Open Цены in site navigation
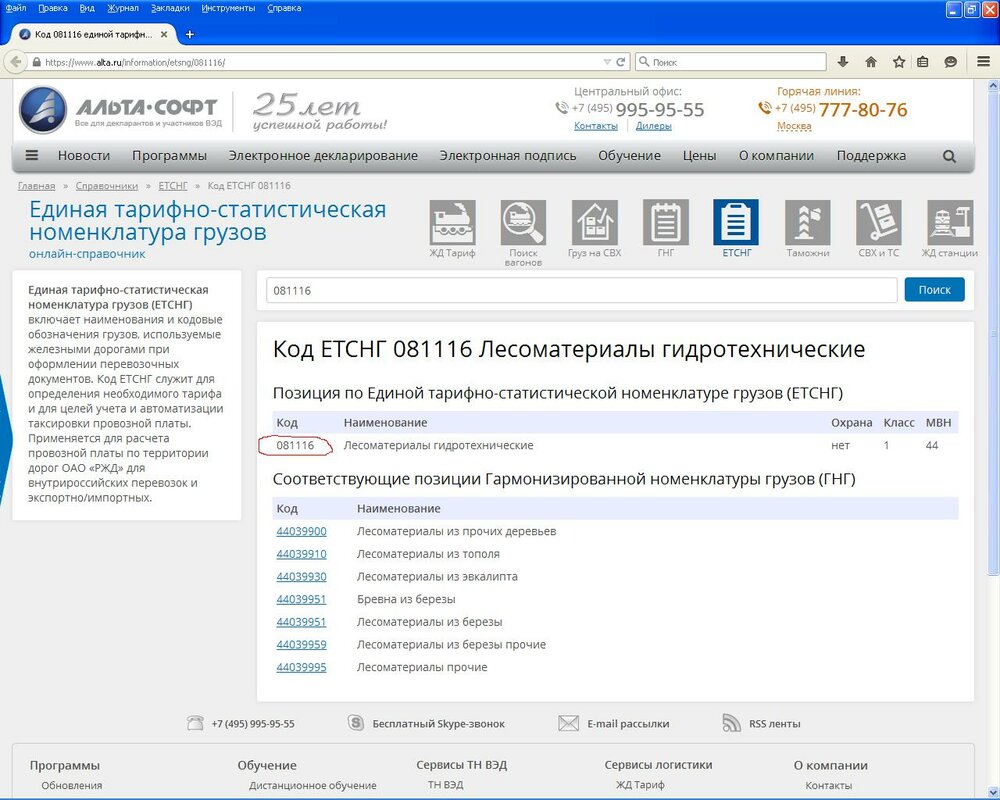Screen dimensions: 1000x800 click(699, 156)
